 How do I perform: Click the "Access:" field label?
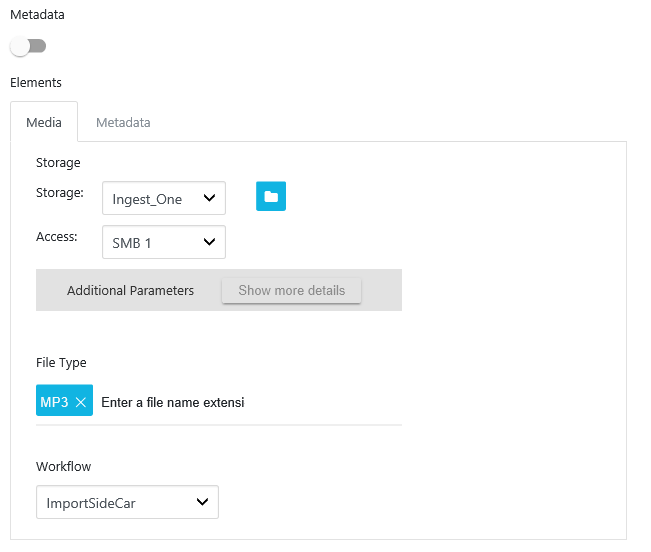point(57,236)
